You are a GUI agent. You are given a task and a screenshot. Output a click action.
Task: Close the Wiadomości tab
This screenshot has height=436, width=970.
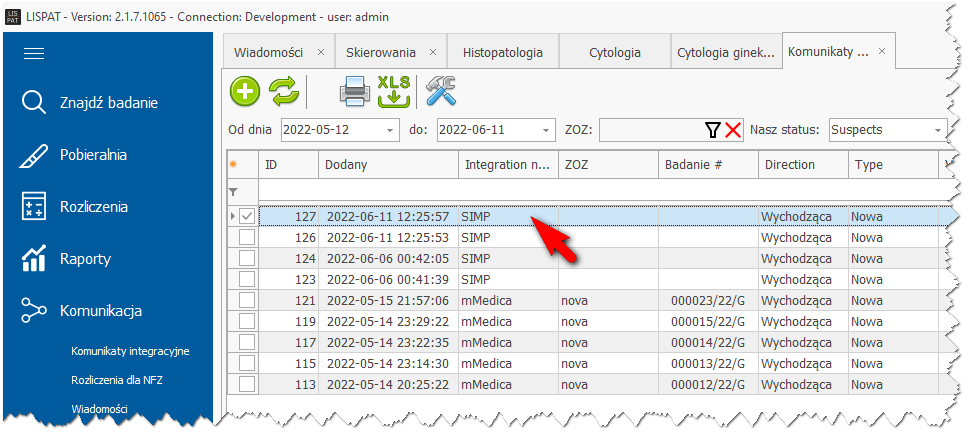[x=320, y=52]
